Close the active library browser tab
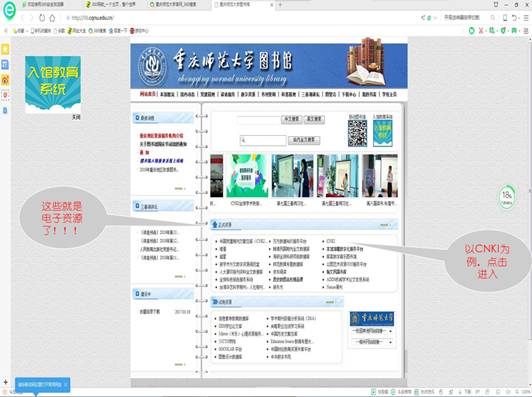This screenshot has width=532, height=397. pos(272,5)
